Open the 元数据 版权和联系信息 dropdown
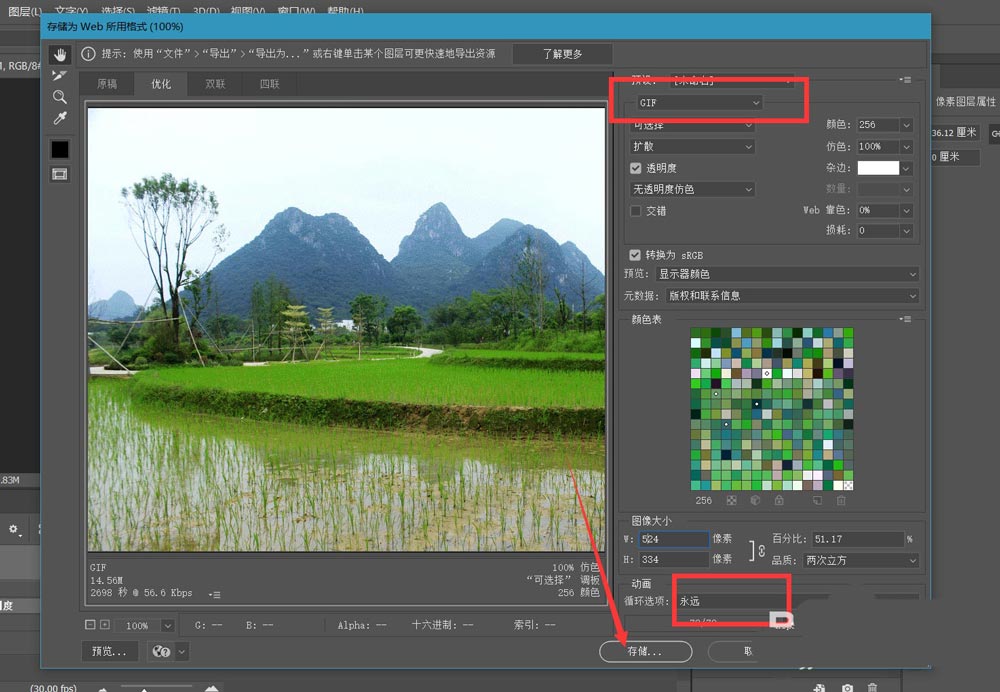 coord(792,295)
